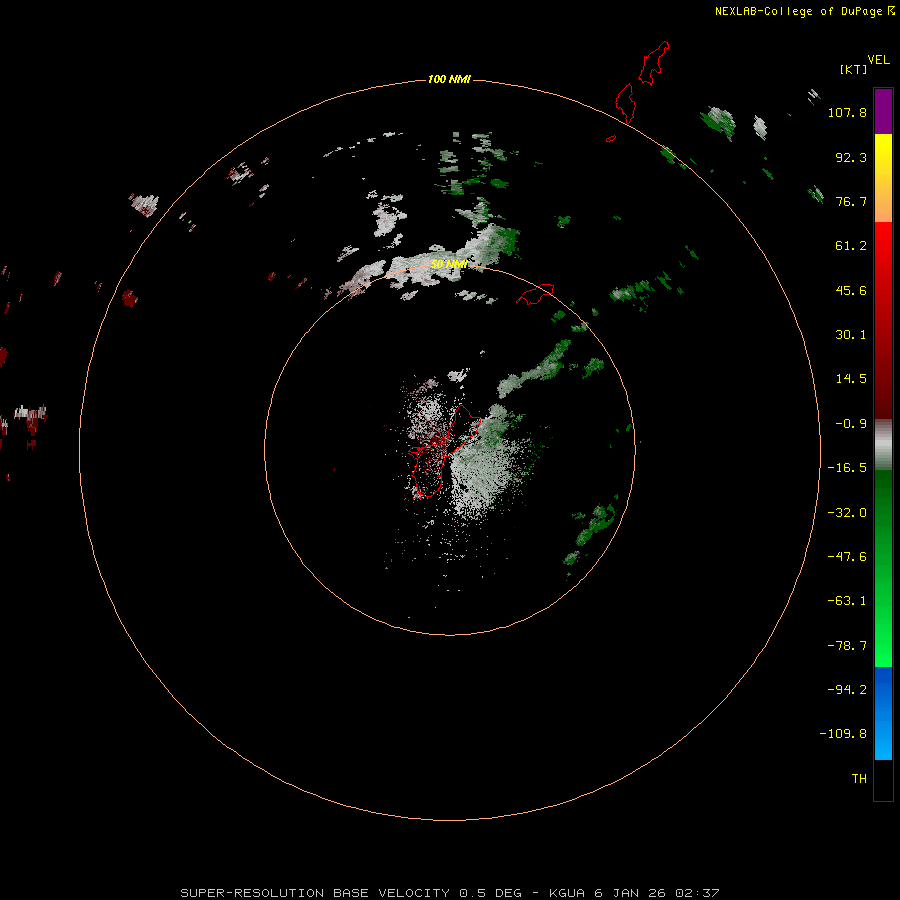Click the 50 NMI range ring label
This screenshot has height=900, width=900.
point(449,264)
